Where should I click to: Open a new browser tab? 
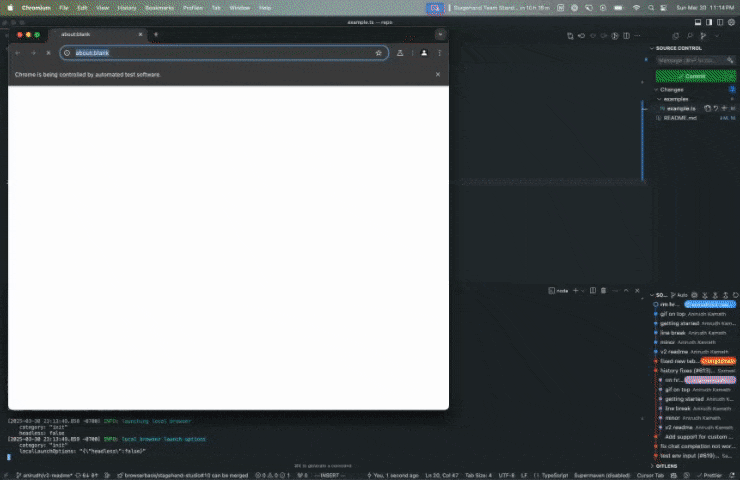(x=156, y=34)
